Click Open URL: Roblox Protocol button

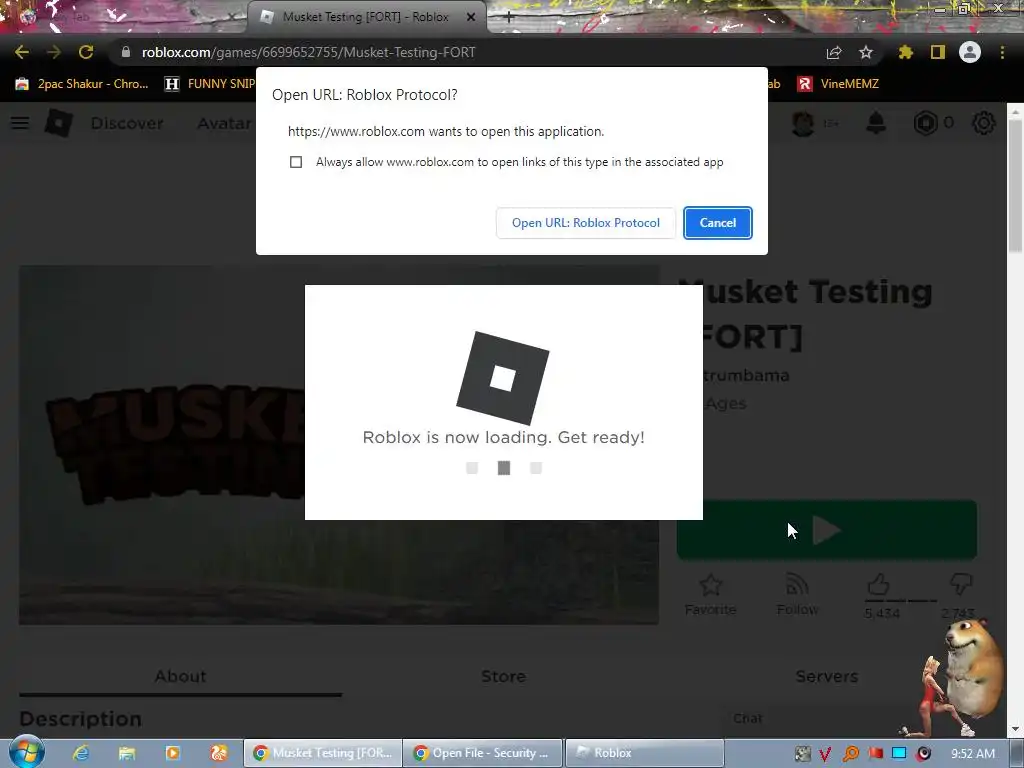(586, 223)
